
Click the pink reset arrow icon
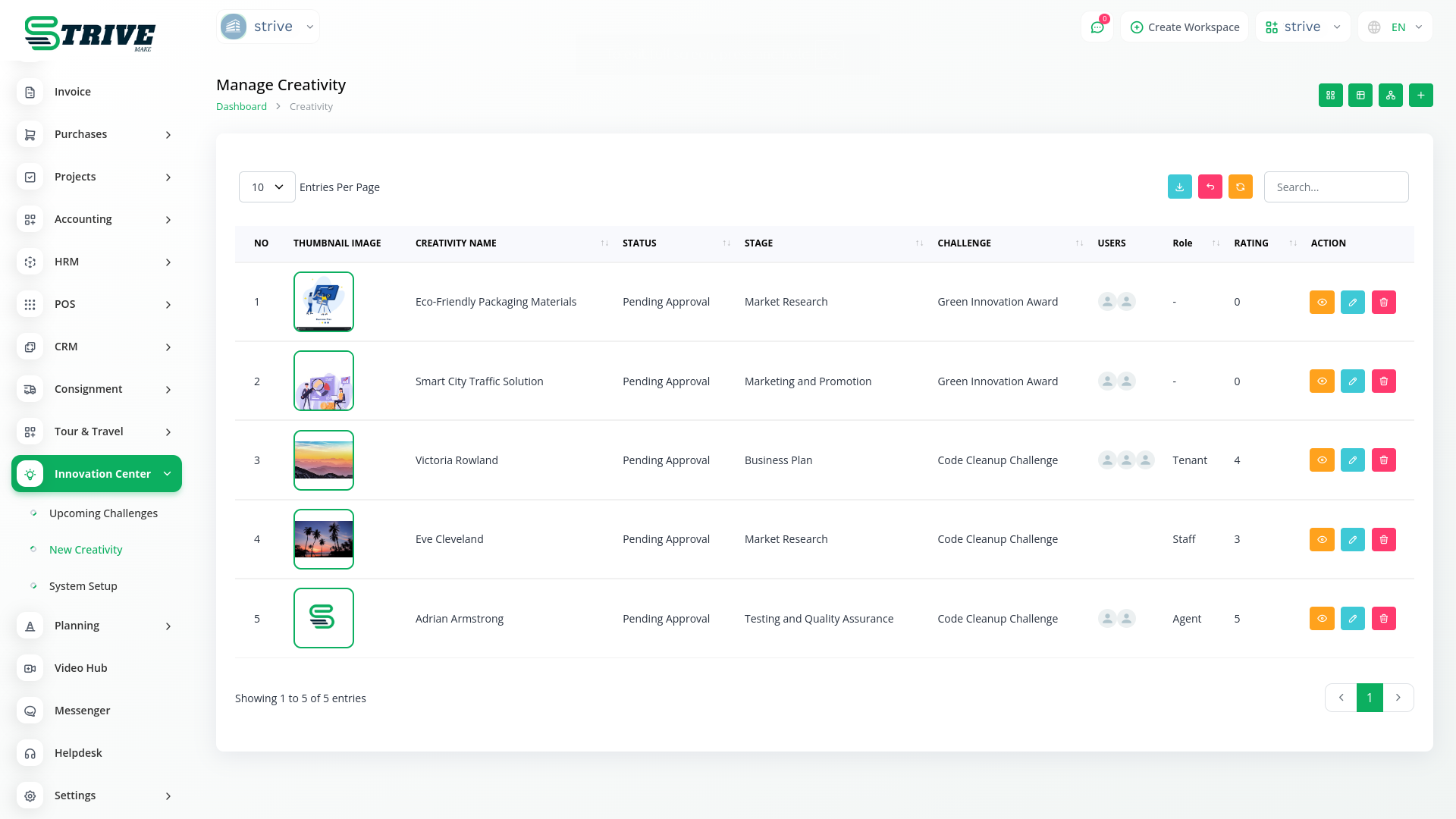(x=1210, y=187)
